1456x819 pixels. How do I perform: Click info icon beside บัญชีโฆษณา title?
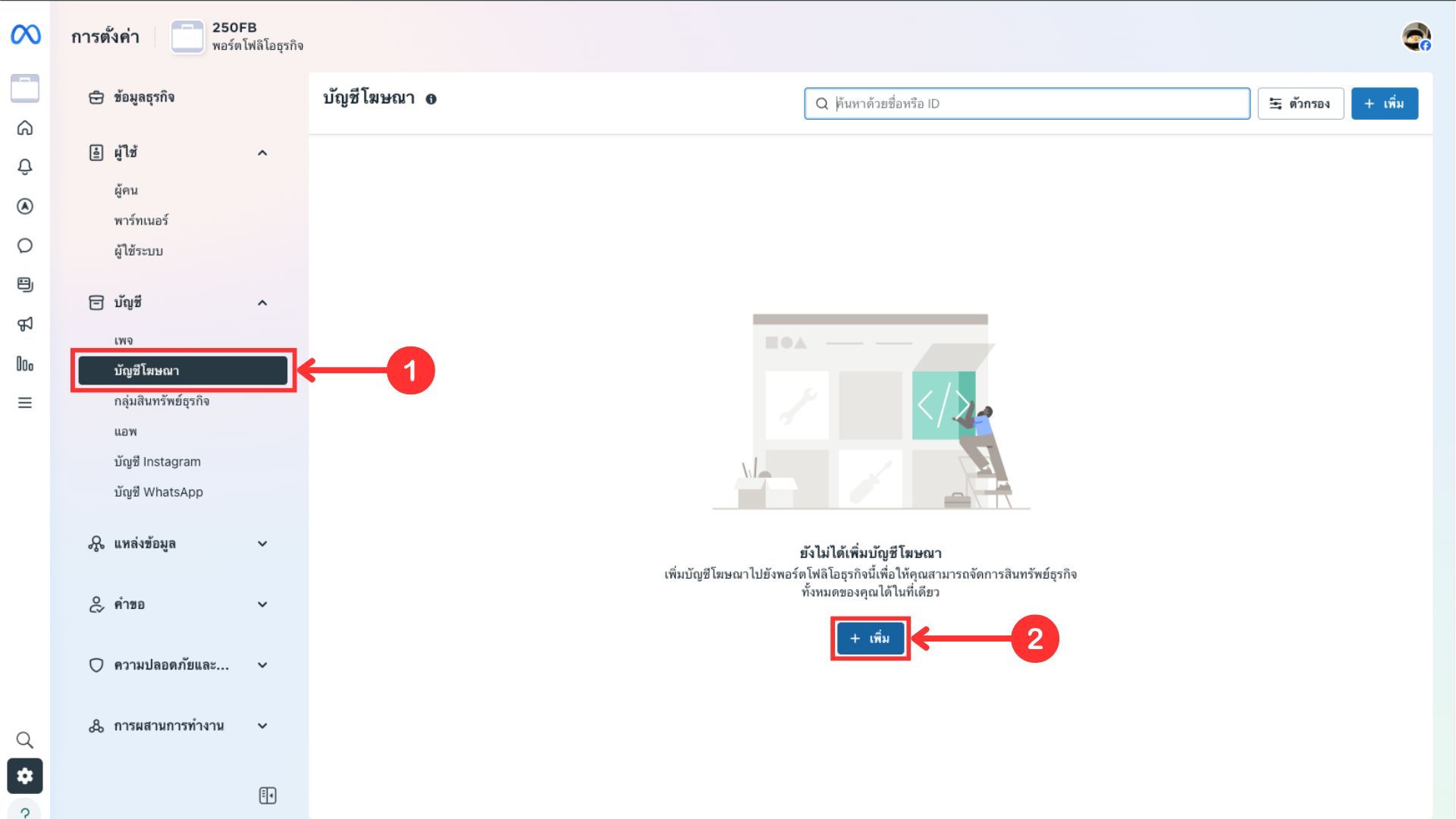[431, 99]
